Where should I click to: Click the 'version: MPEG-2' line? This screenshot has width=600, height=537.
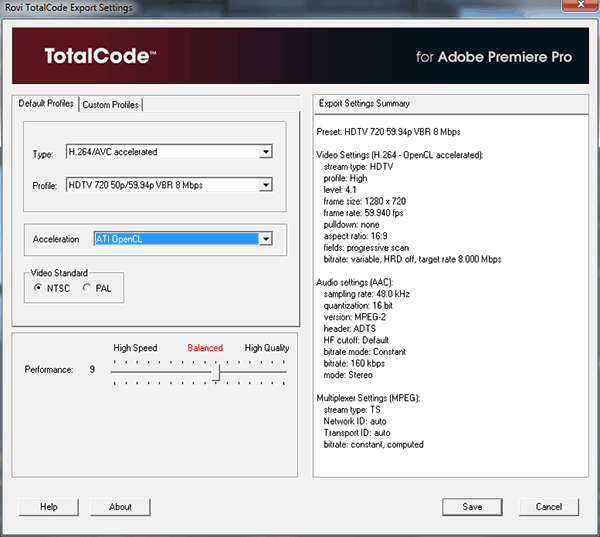tap(355, 317)
